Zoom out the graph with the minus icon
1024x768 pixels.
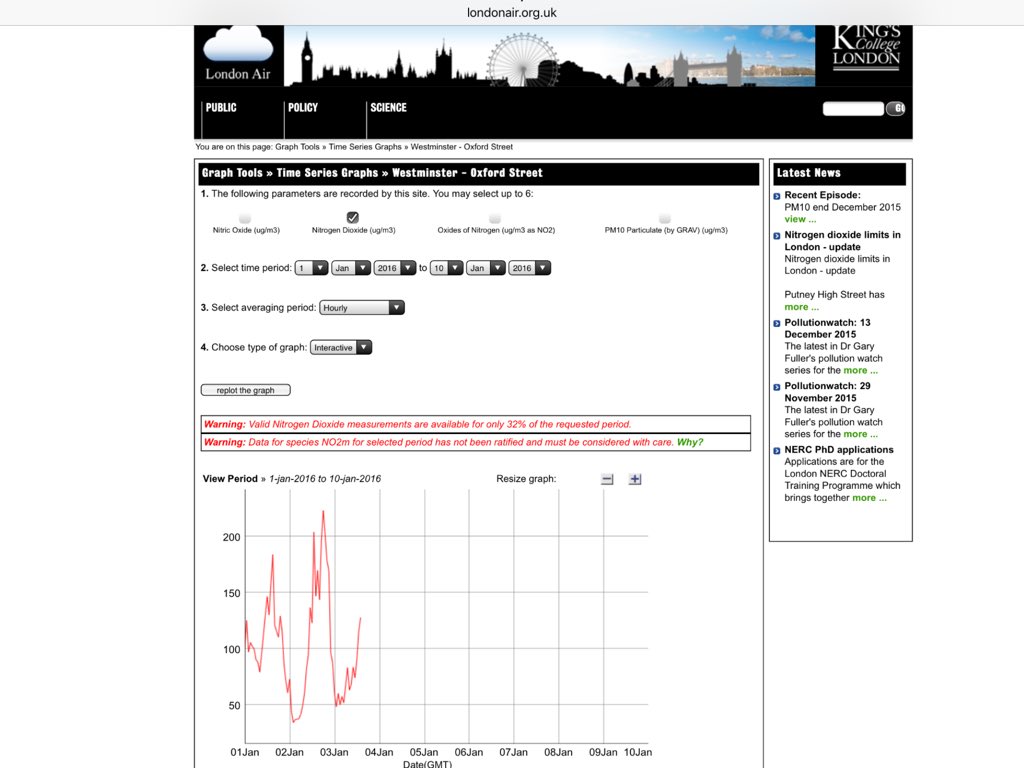click(606, 479)
